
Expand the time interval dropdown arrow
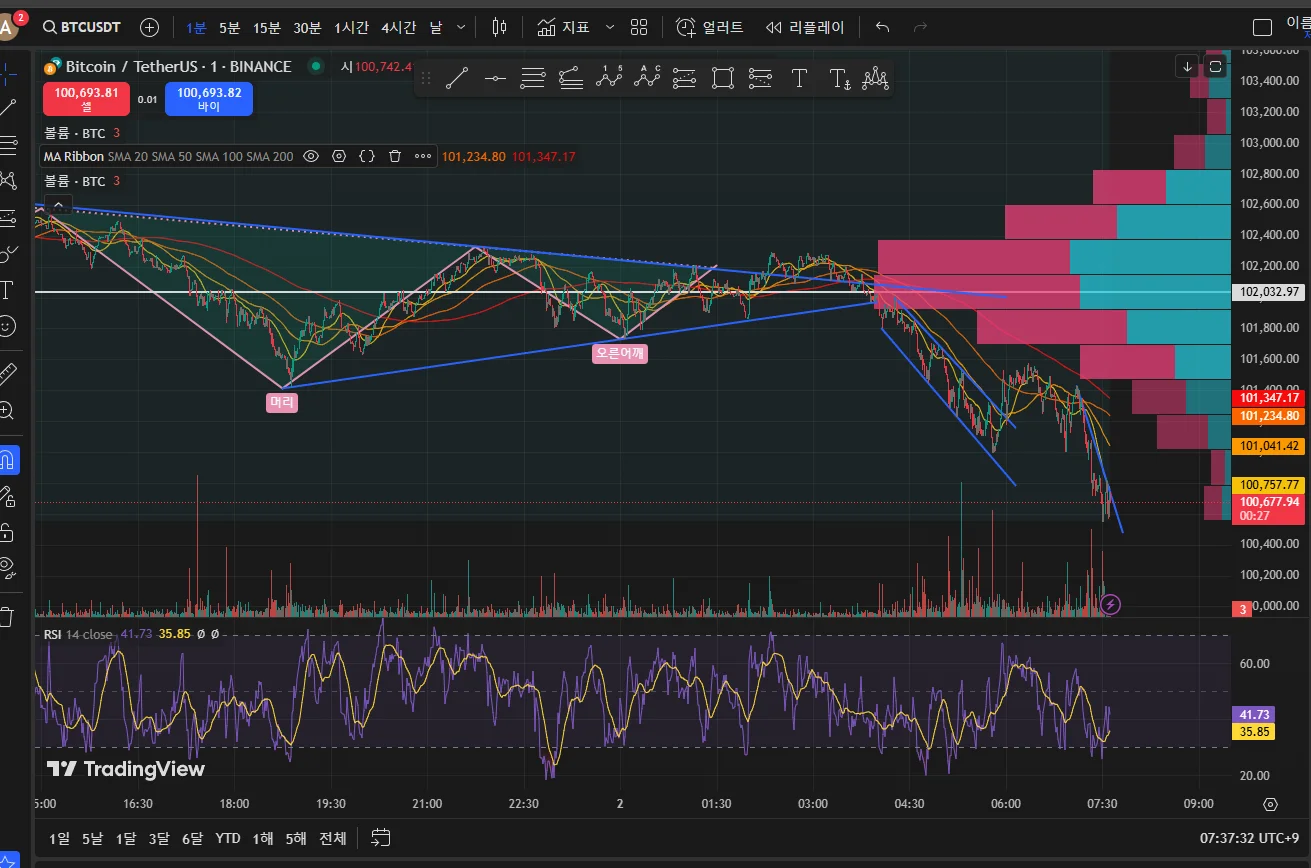(x=460, y=27)
